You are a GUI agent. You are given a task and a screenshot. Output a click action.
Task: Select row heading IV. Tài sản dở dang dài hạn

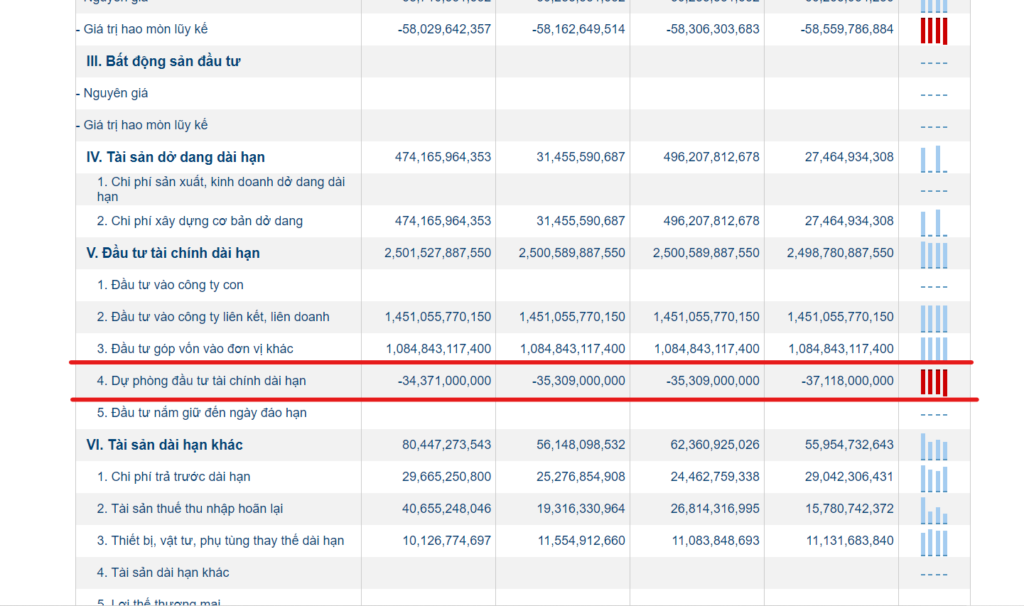(176, 157)
